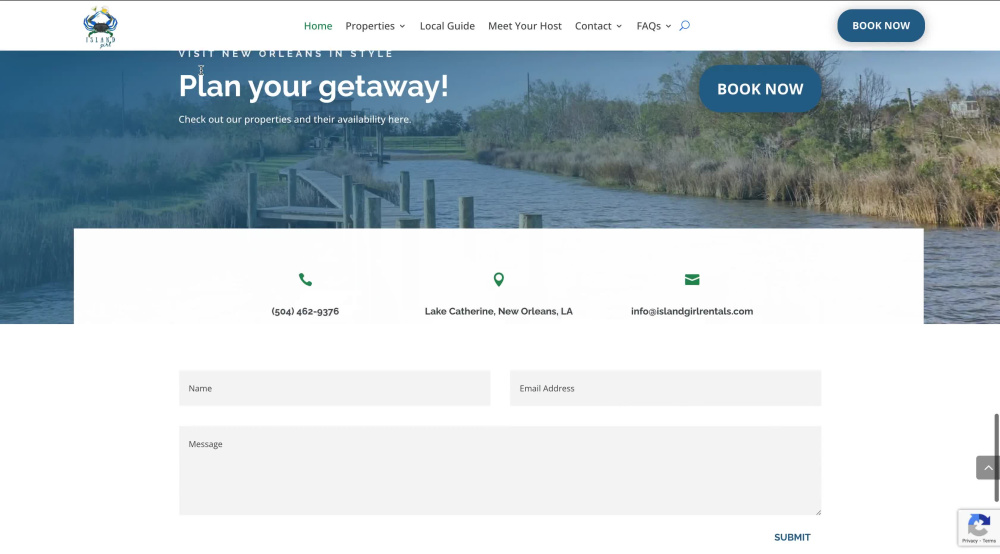Click the green envelope email icon
The height and width of the screenshot is (554, 1000).
[x=692, y=279]
